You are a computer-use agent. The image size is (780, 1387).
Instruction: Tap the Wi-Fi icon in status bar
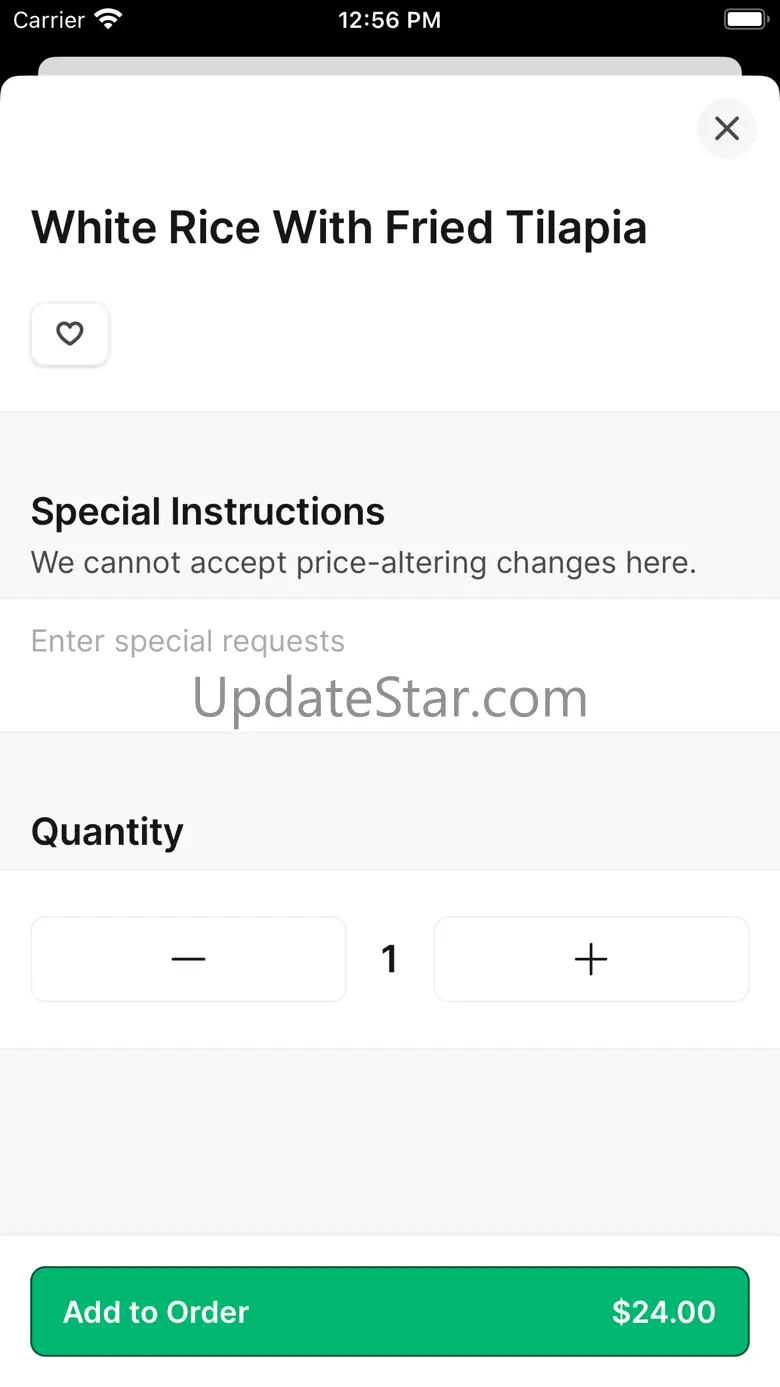coord(107,19)
